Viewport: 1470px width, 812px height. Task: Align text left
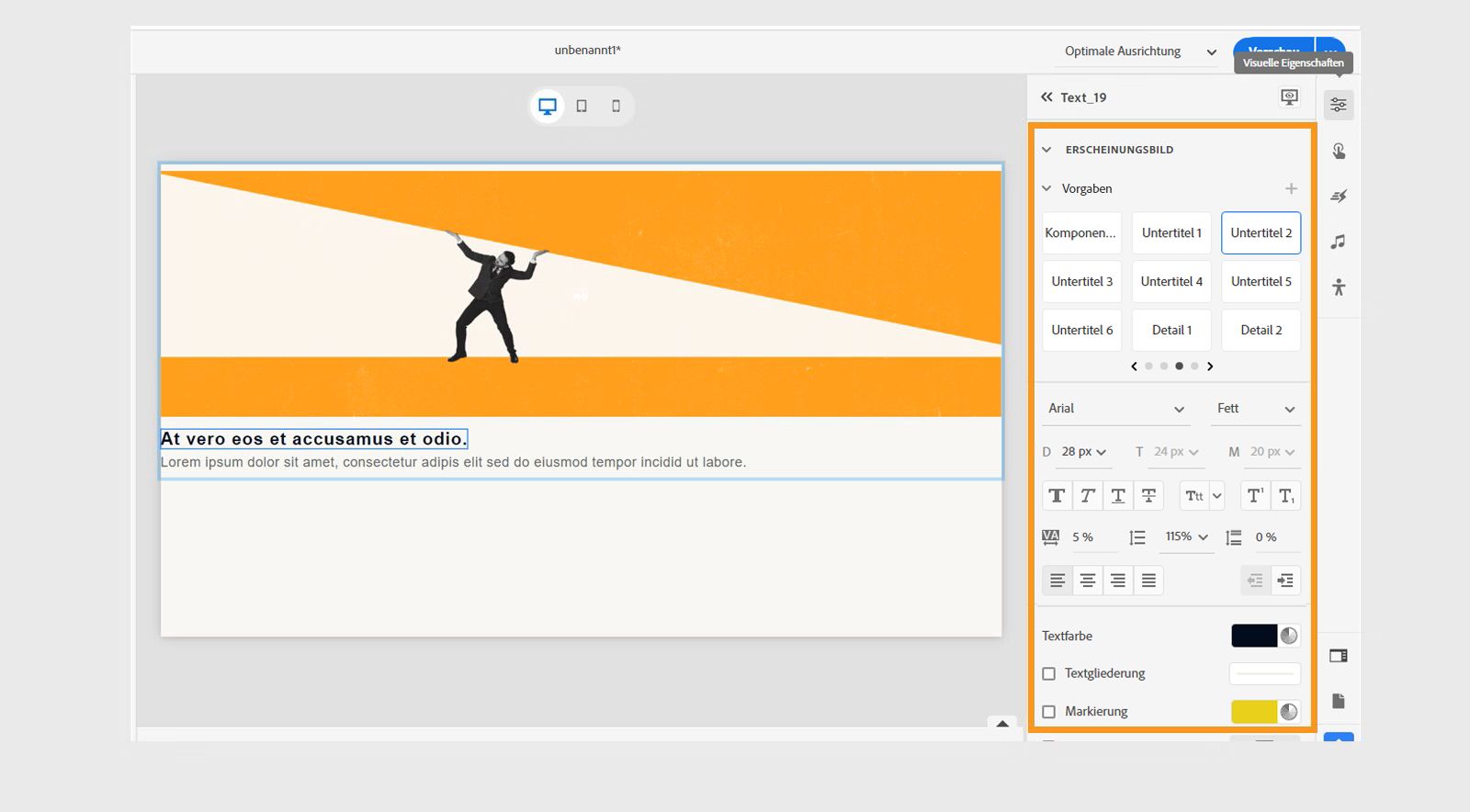[1057, 581]
